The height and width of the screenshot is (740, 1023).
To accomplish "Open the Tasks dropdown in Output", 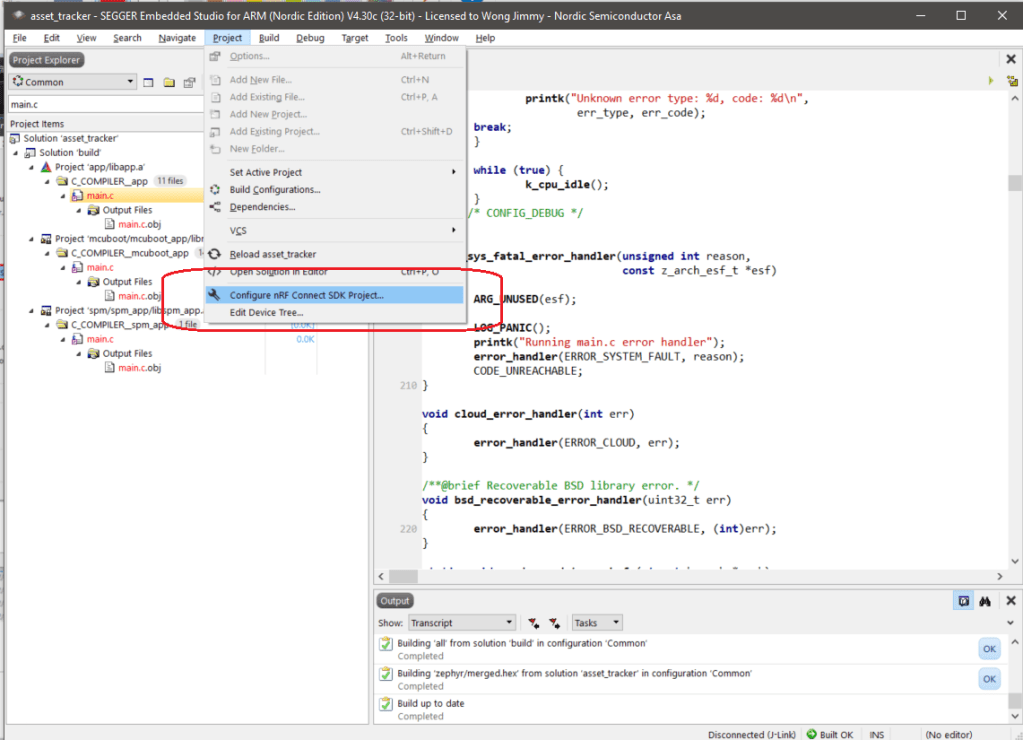I will (596, 623).
